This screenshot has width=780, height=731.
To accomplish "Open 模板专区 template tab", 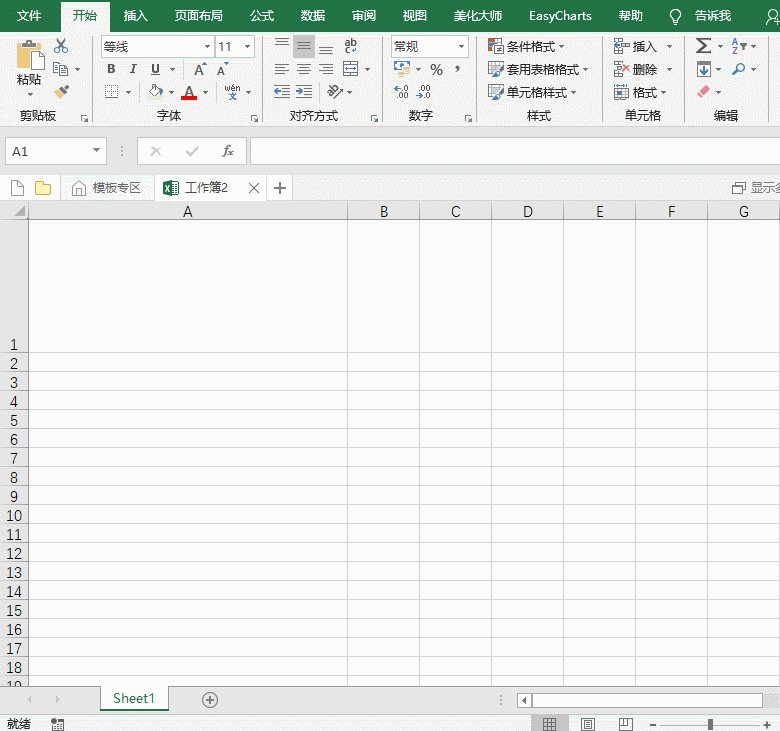I will pos(107,188).
